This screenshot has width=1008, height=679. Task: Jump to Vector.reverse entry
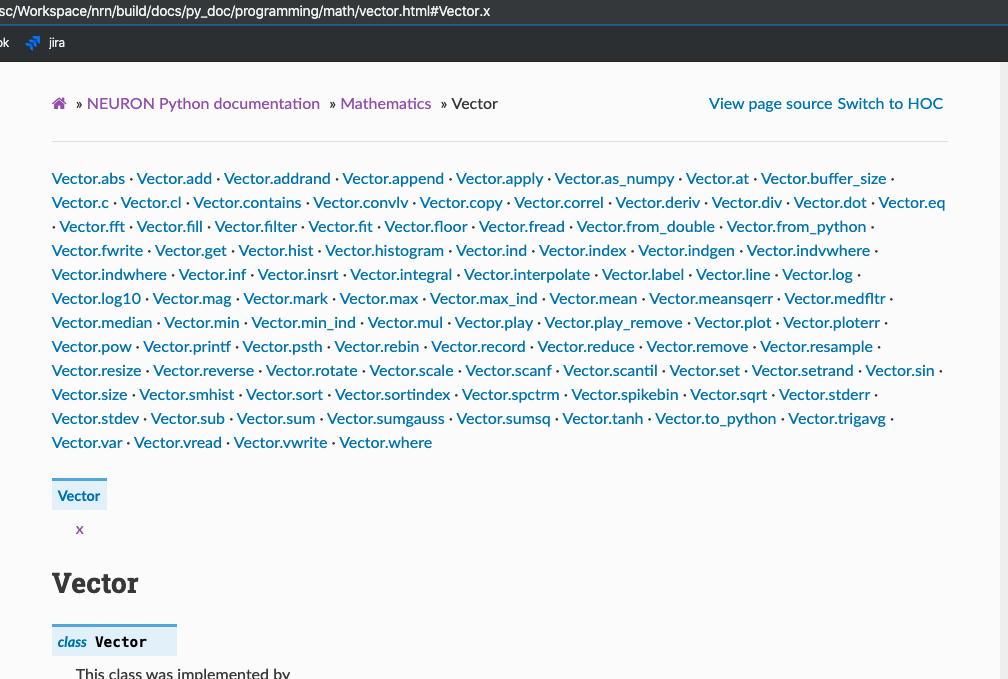(x=204, y=371)
